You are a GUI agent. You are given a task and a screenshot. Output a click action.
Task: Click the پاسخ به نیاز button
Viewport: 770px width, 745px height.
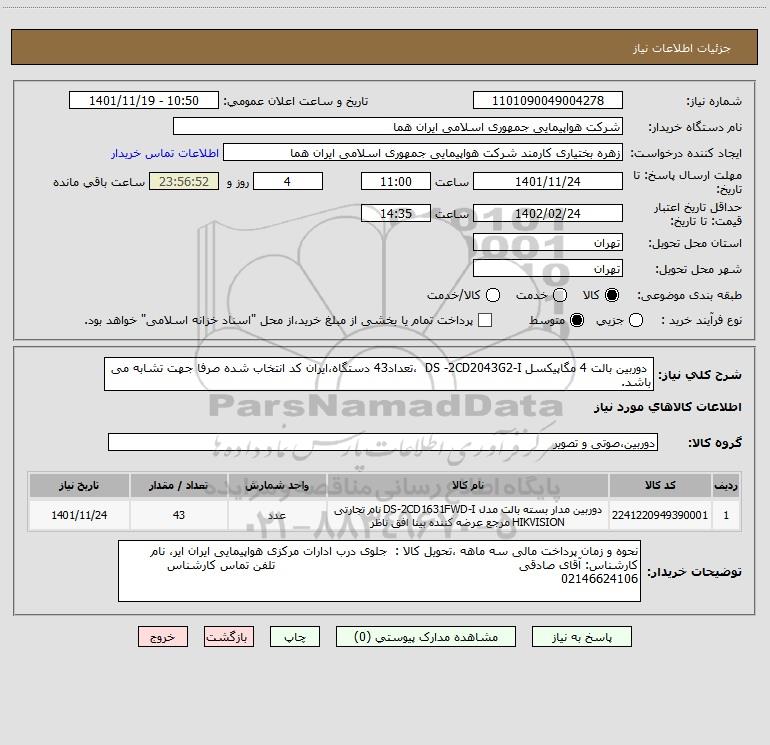582,637
